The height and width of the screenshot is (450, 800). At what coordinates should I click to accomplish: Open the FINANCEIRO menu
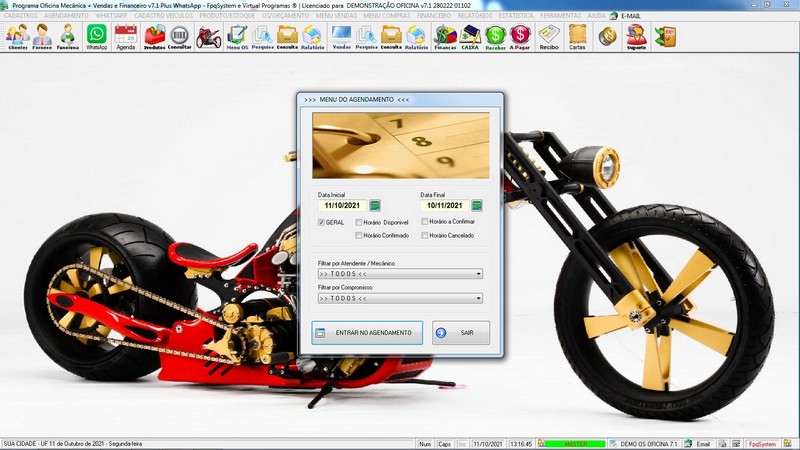coord(434,16)
